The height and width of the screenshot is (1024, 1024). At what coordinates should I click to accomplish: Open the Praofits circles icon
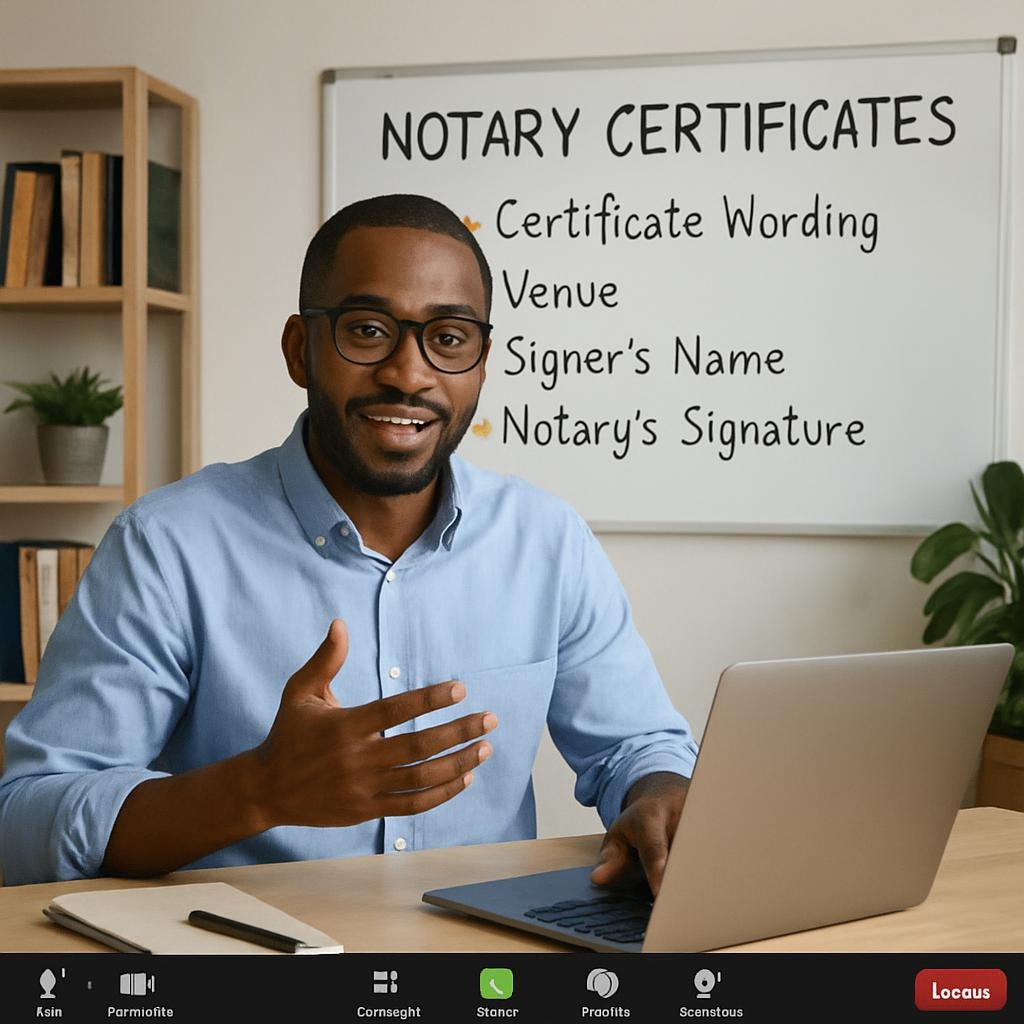click(x=602, y=983)
